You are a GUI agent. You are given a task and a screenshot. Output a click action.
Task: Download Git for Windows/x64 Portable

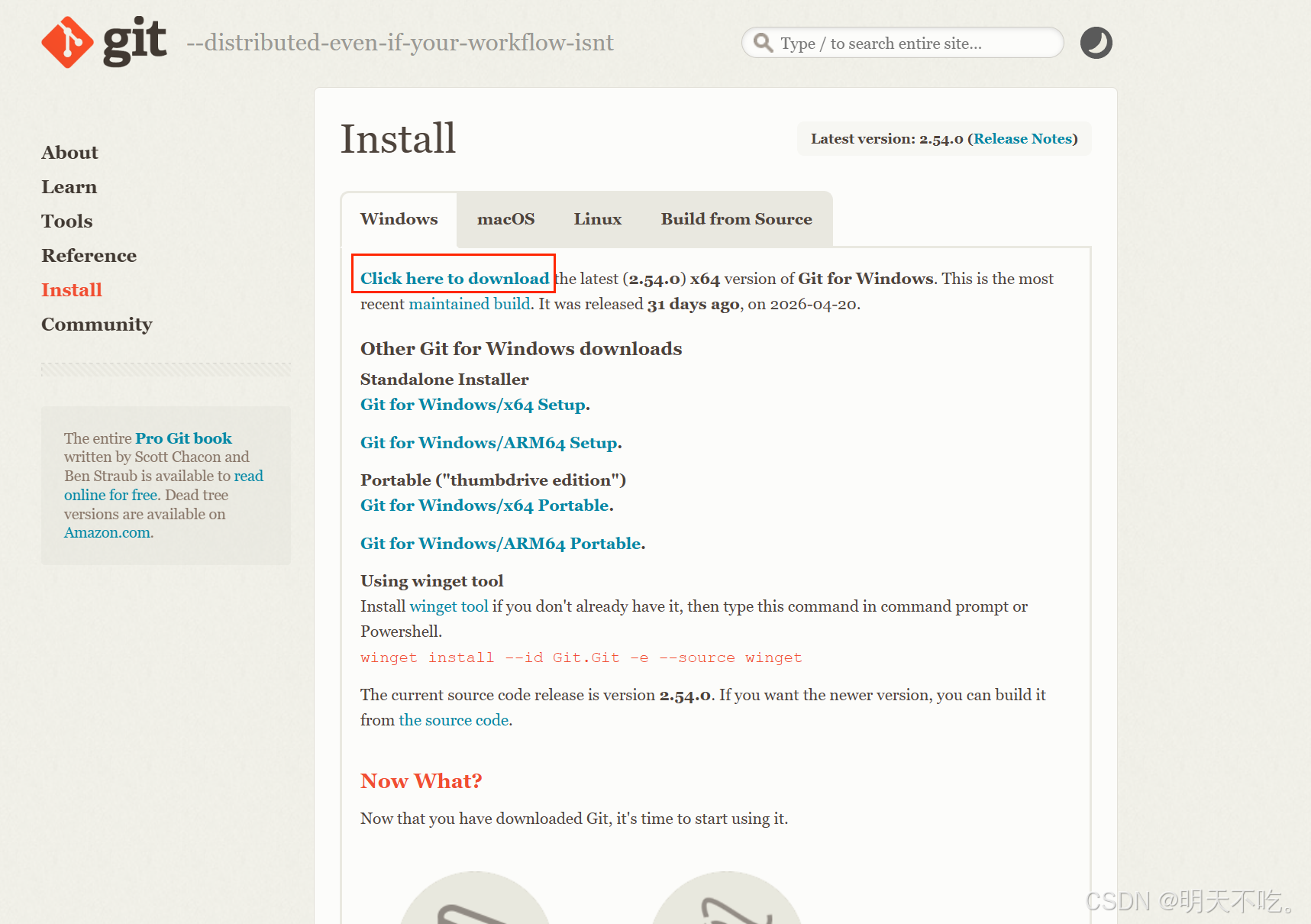[x=485, y=506]
